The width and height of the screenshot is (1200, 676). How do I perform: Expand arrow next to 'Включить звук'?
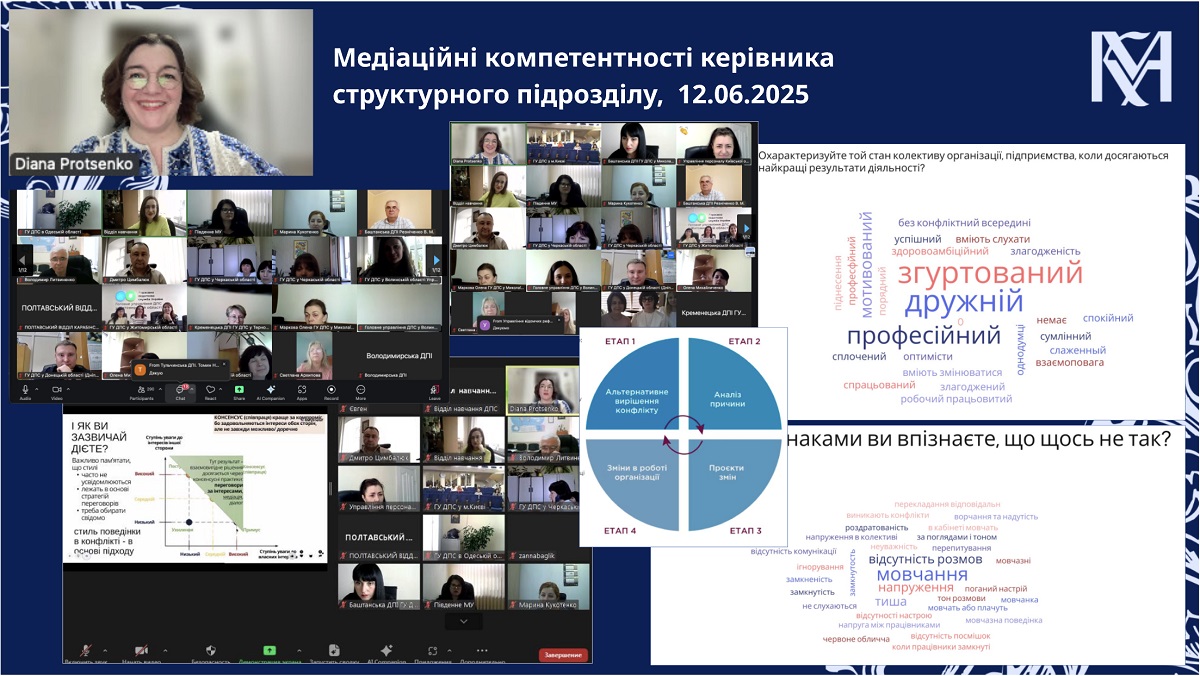[105, 650]
